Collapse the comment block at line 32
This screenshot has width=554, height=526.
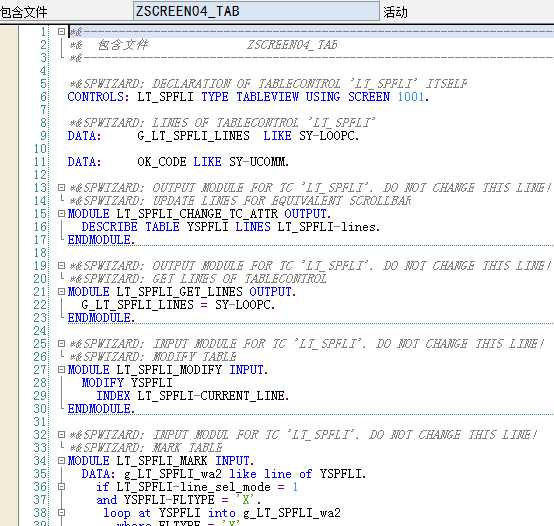(61, 435)
